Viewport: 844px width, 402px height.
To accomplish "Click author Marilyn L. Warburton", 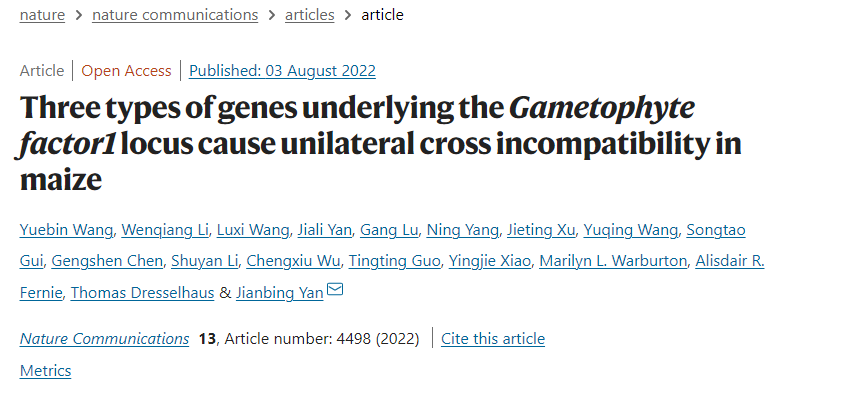I will point(613,262).
